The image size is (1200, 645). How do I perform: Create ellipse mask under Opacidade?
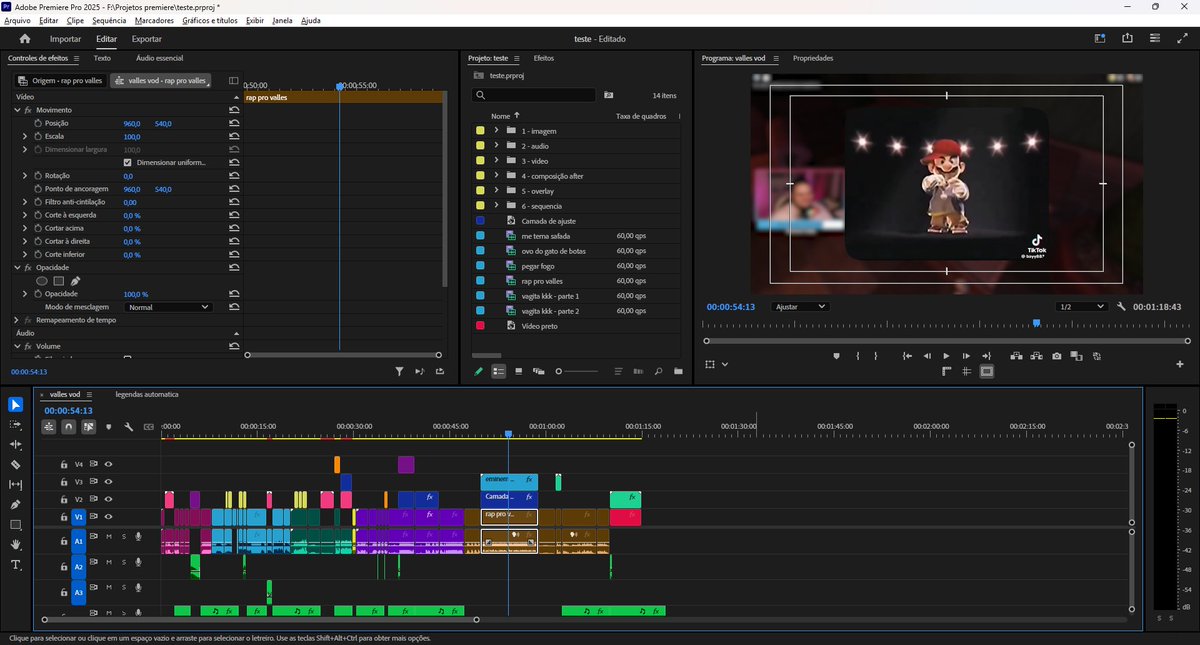pos(42,281)
